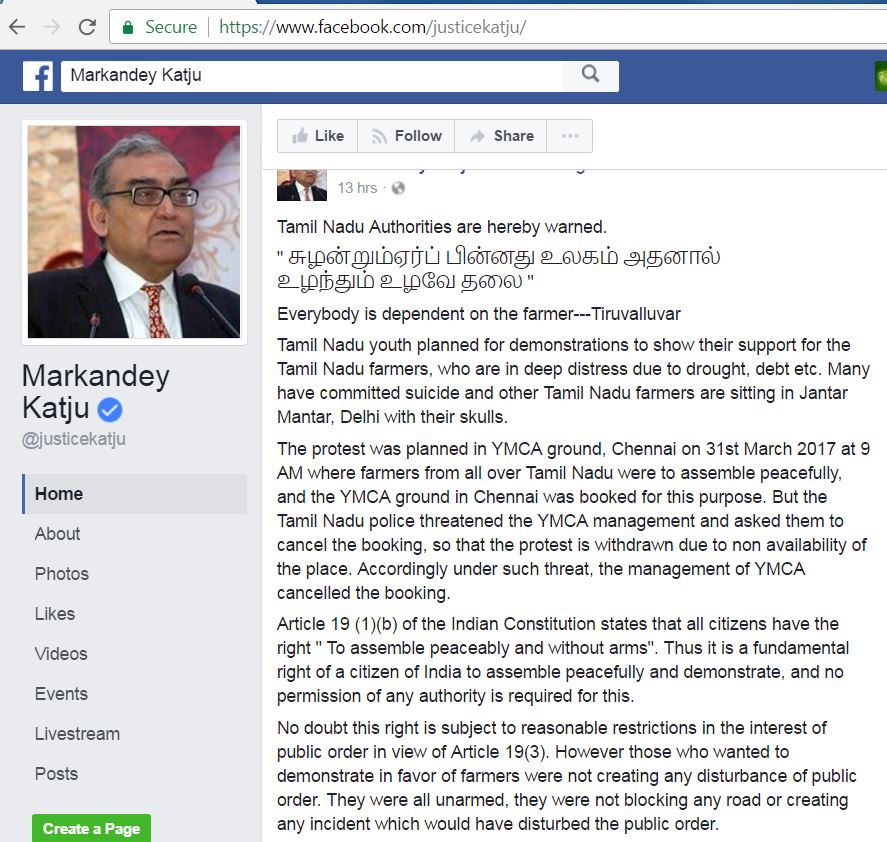Click the verified blue checkmark badge
887x842 pixels.
click(110, 410)
